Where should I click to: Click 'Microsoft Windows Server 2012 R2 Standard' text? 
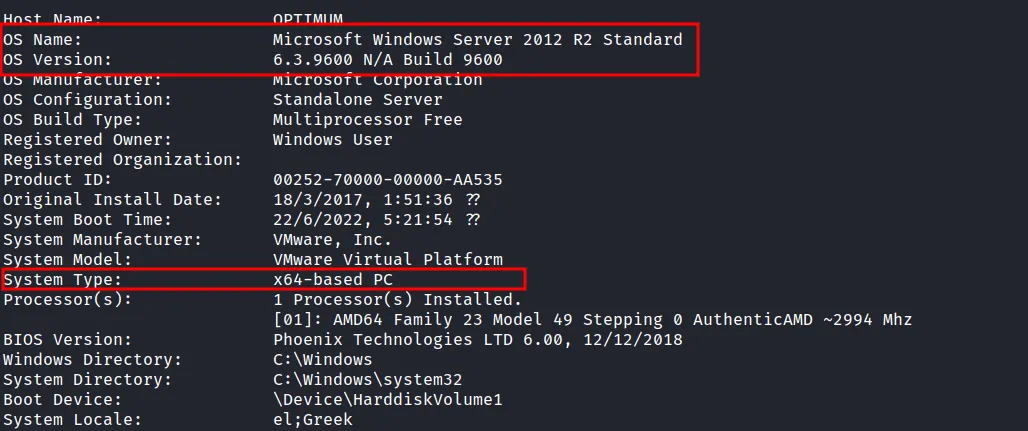(477, 40)
